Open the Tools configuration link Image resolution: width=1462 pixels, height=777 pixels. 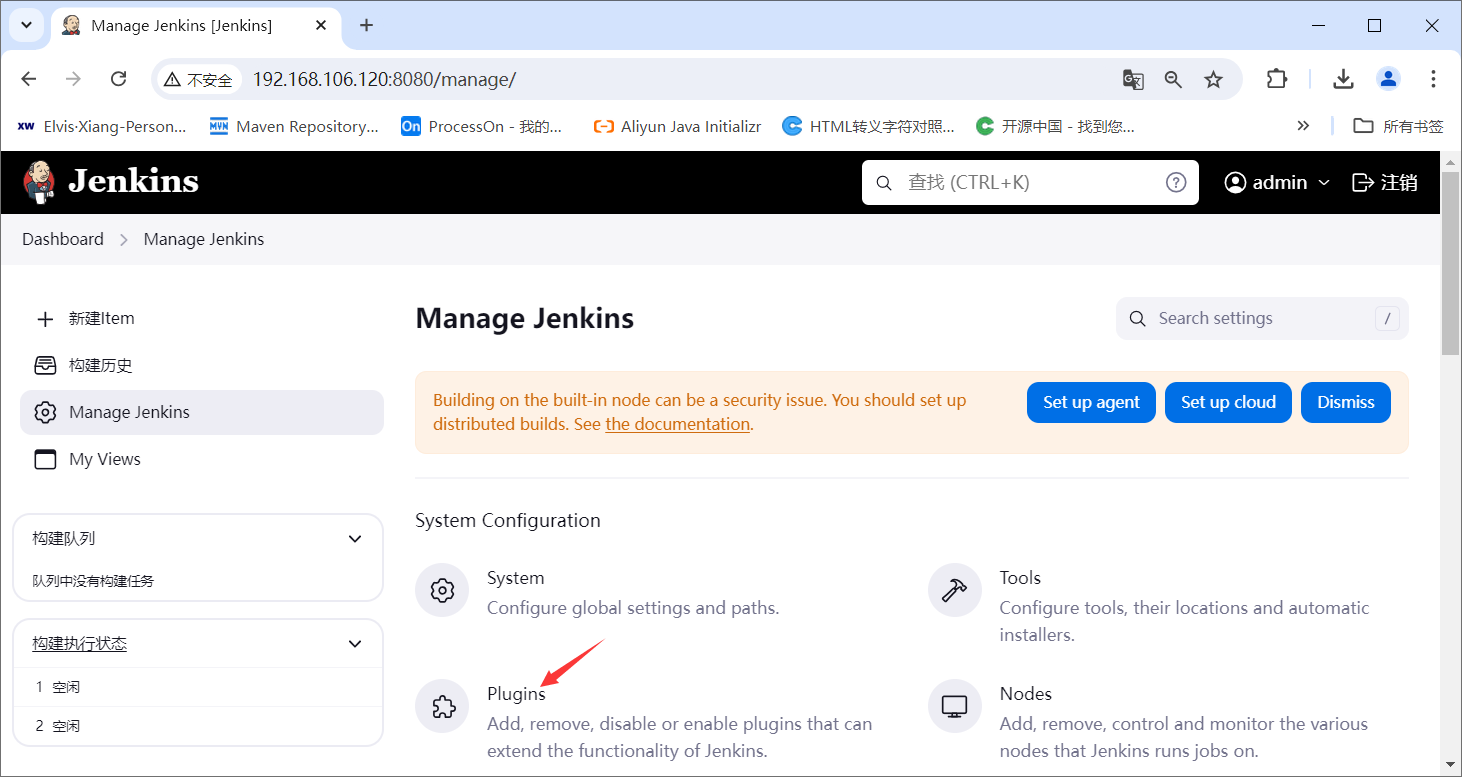pos(1020,578)
